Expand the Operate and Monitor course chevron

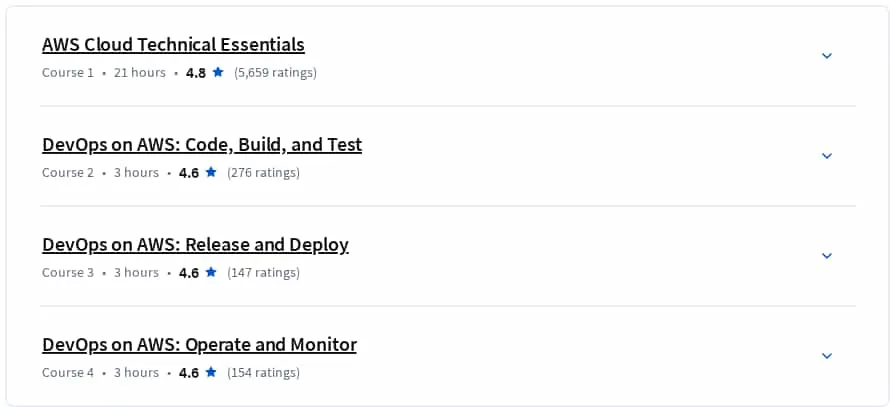tap(827, 355)
